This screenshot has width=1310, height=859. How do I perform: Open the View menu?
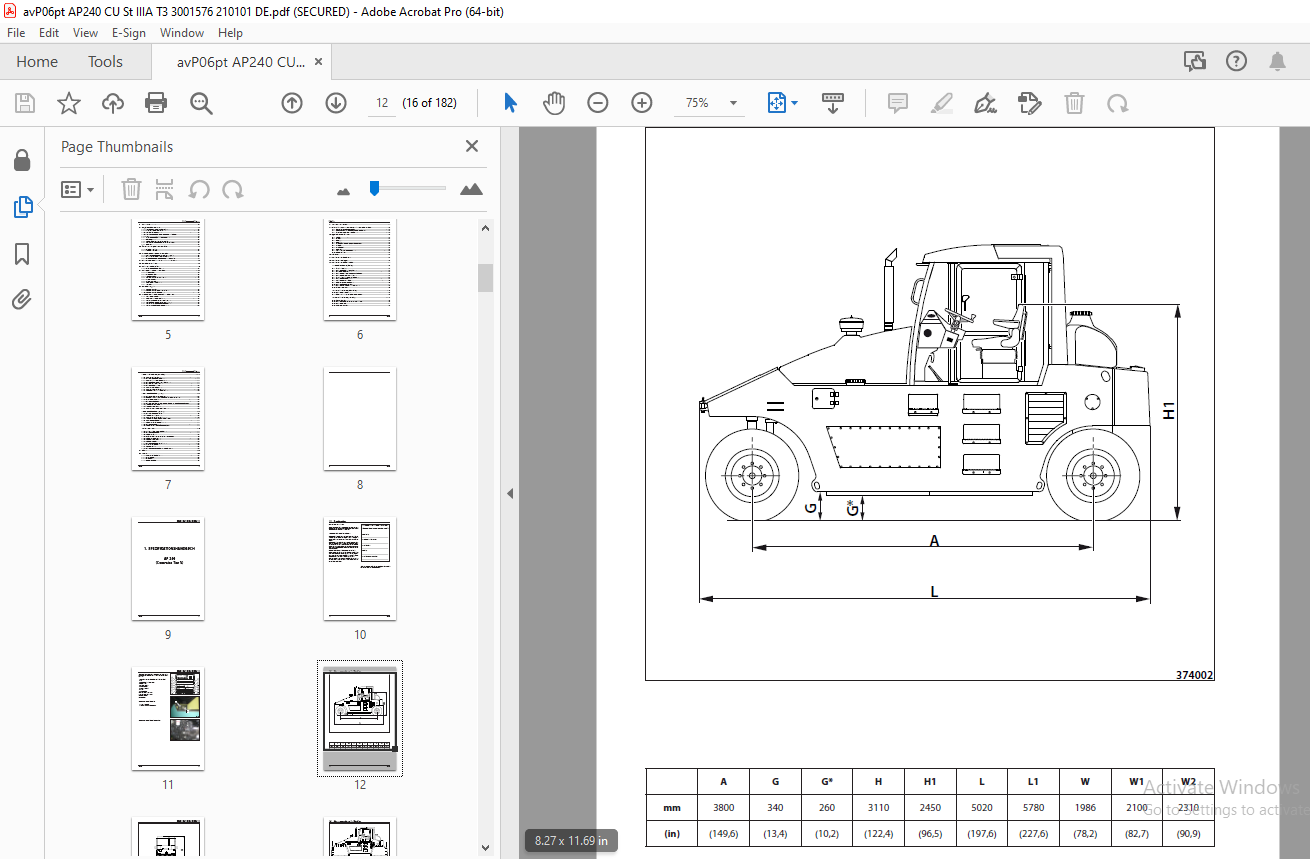(86, 32)
